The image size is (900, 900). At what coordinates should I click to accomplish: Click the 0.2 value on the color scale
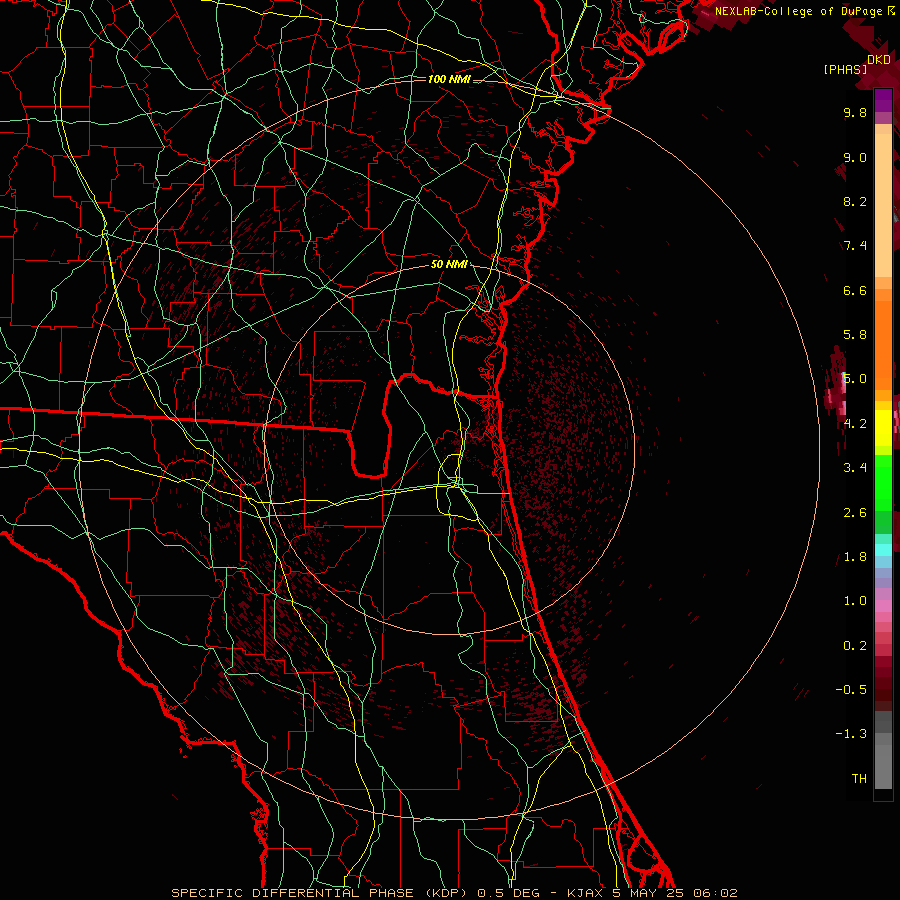[x=855, y=646]
